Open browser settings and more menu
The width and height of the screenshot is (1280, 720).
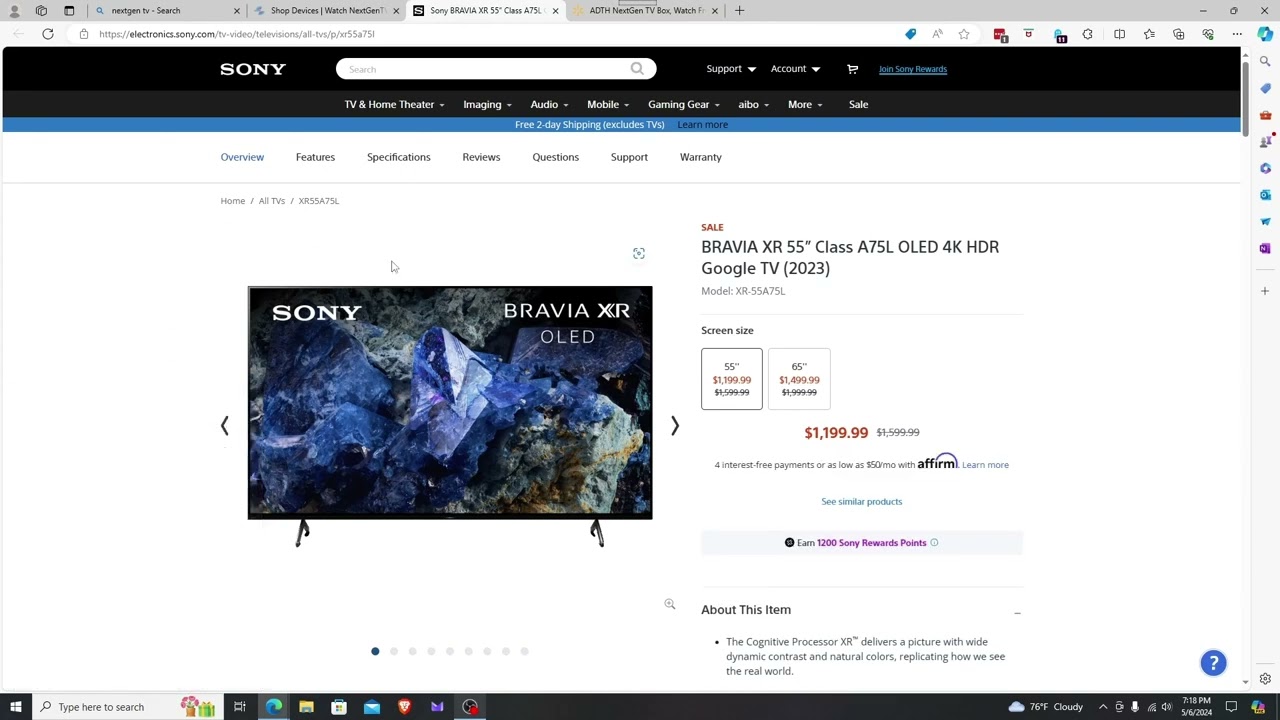click(x=1237, y=34)
